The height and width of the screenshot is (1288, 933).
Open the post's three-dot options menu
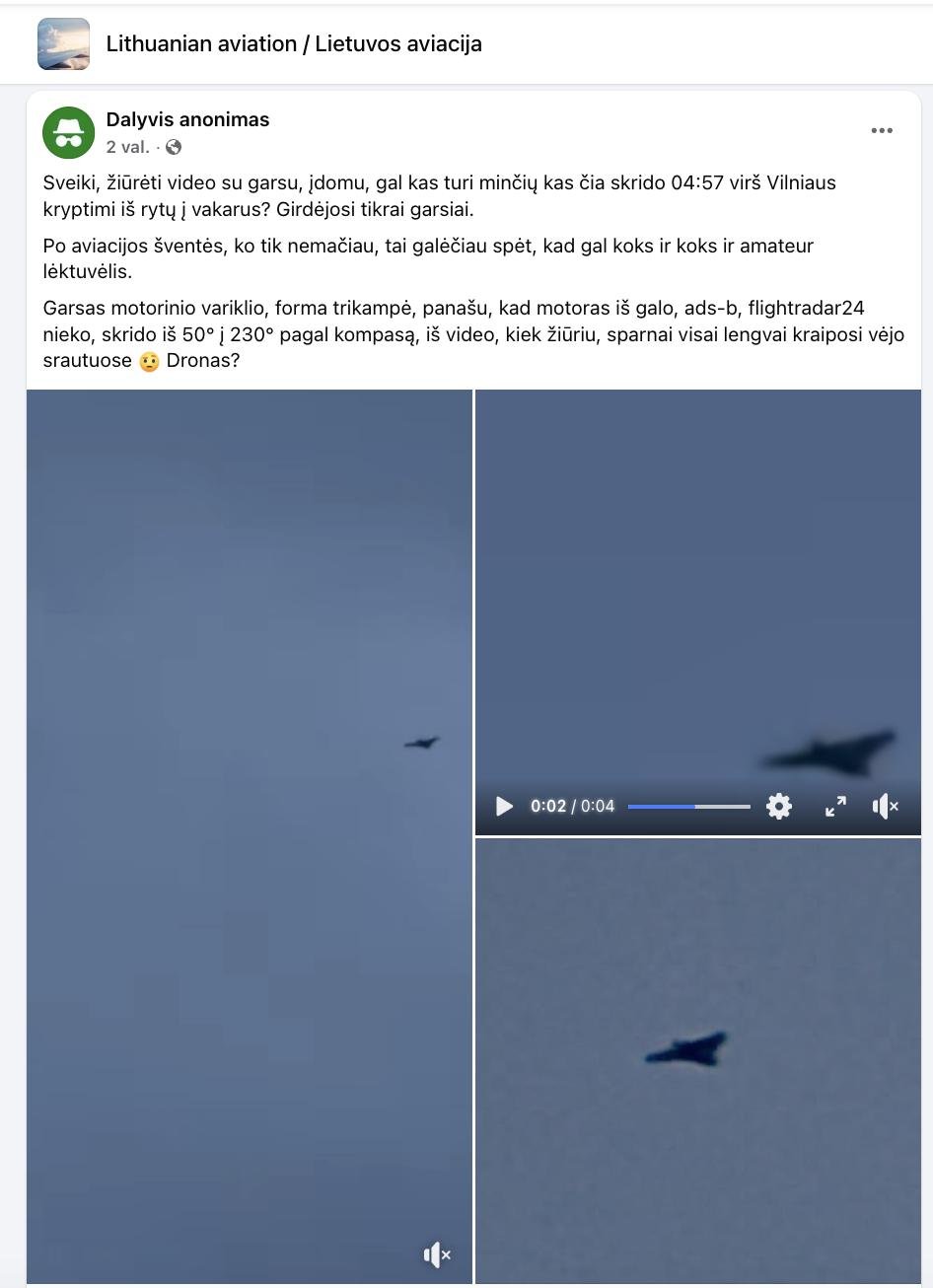tap(882, 130)
